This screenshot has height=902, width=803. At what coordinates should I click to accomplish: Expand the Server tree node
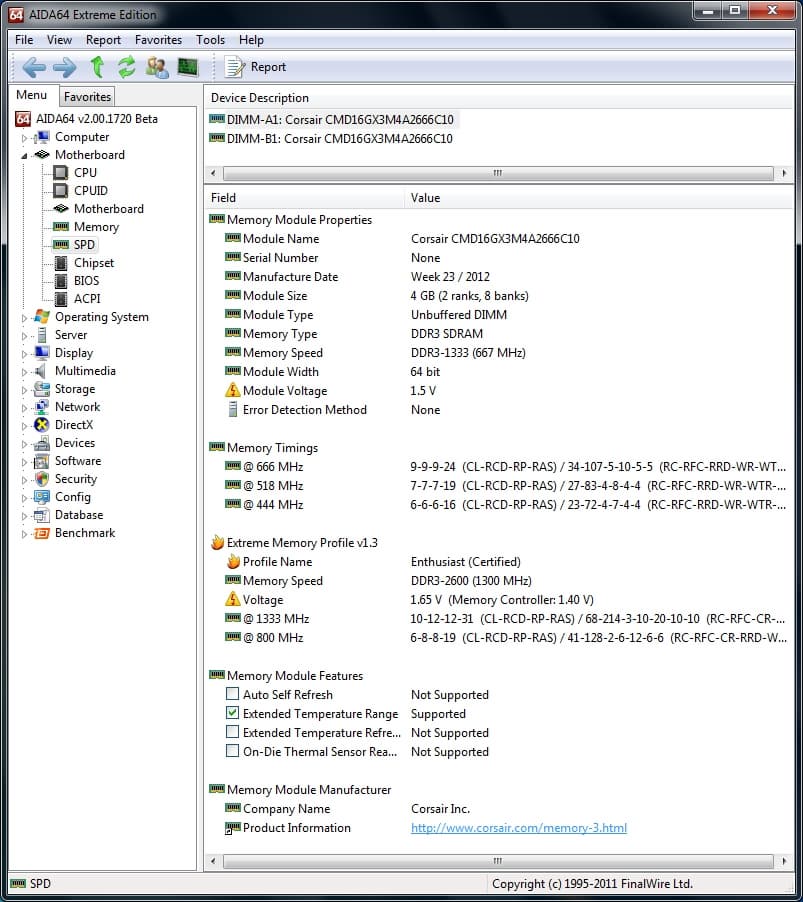[24, 336]
